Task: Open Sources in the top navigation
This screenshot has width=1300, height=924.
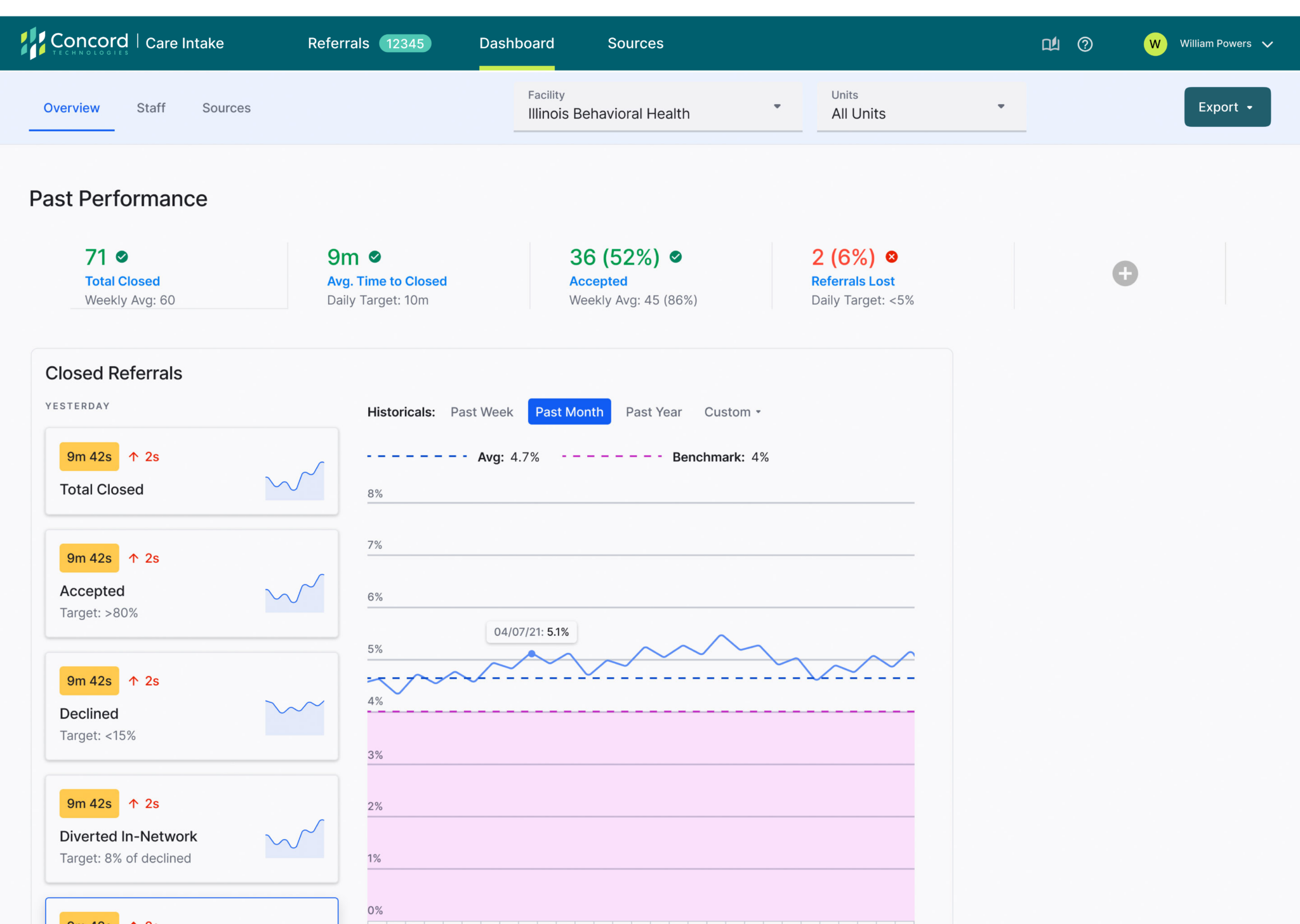Action: click(635, 43)
